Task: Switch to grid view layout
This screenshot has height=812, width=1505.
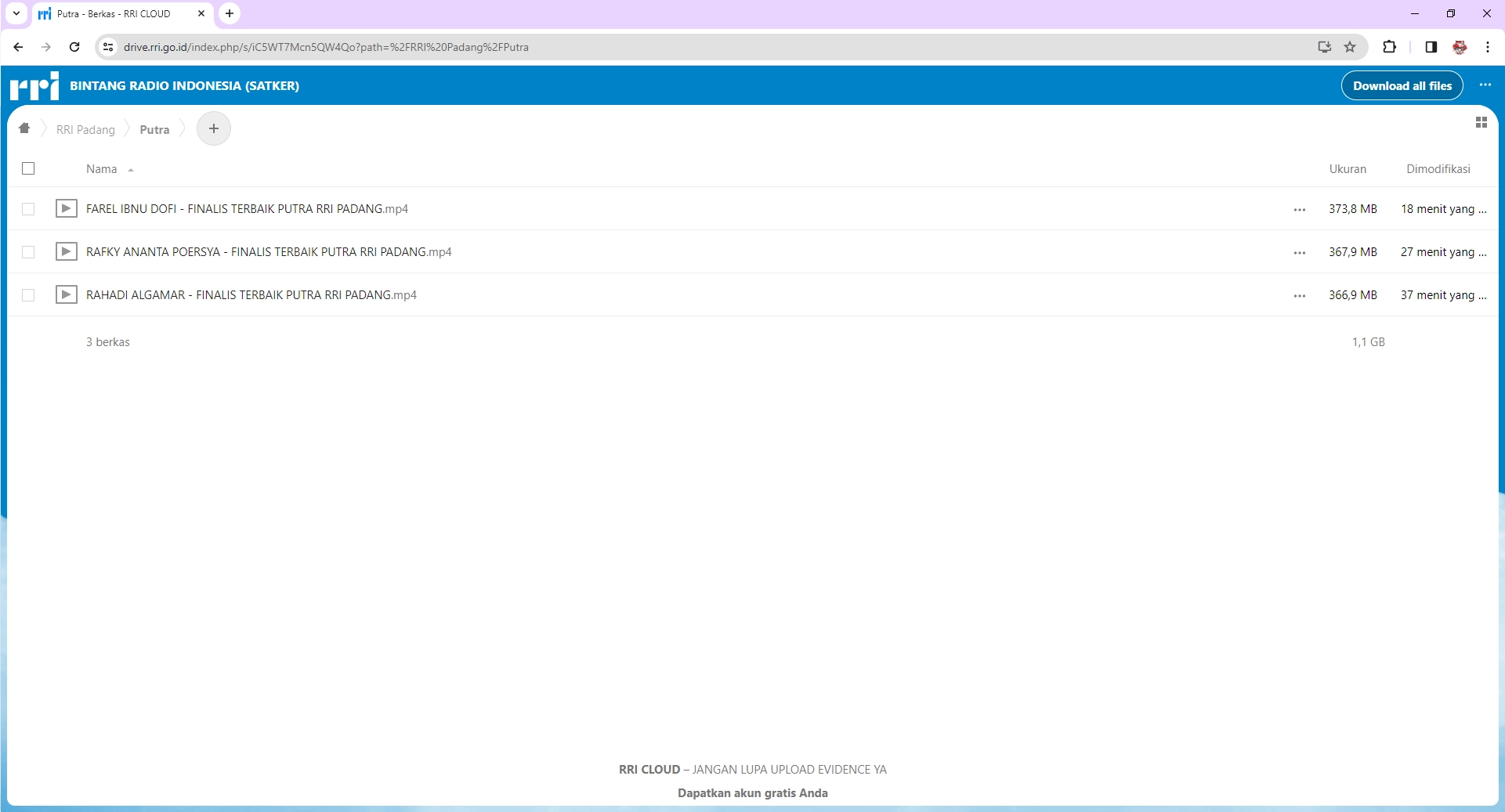Action: click(x=1481, y=123)
